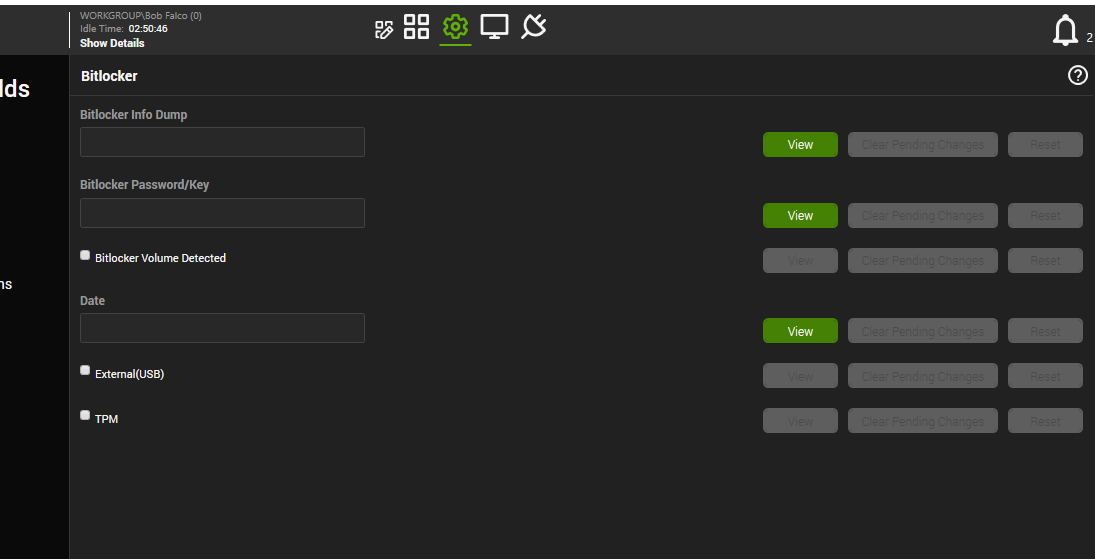Expand Show Details under Idle Time
This screenshot has width=1095, height=559.
click(112, 43)
